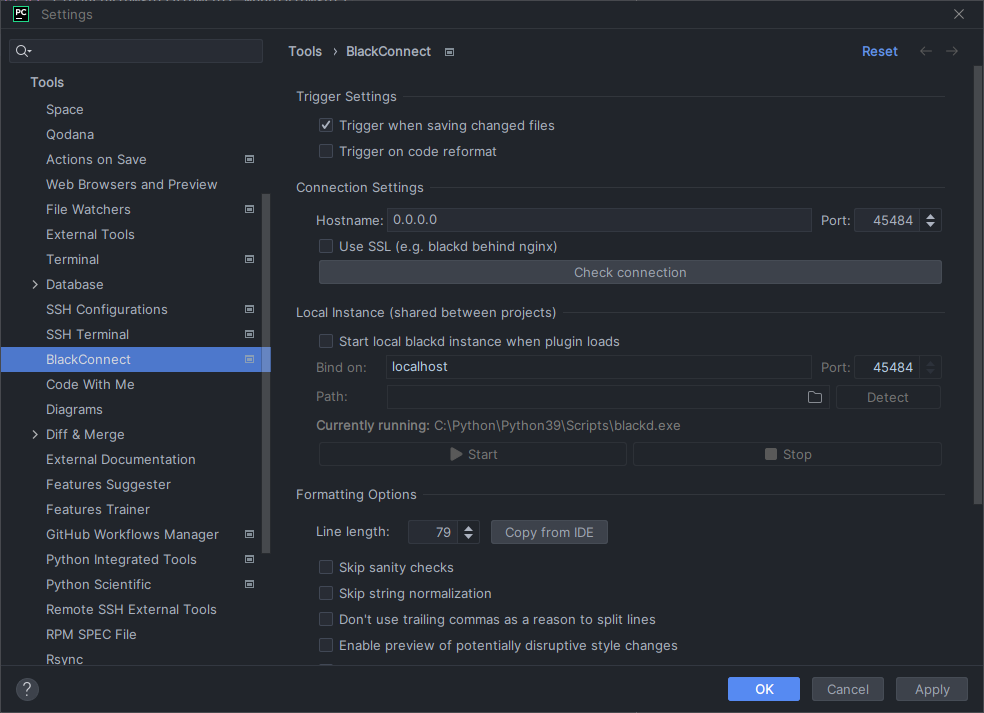Click project-level icon next to BlackConnect breadcrumb
This screenshot has width=984, height=713.
pyautogui.click(x=449, y=52)
